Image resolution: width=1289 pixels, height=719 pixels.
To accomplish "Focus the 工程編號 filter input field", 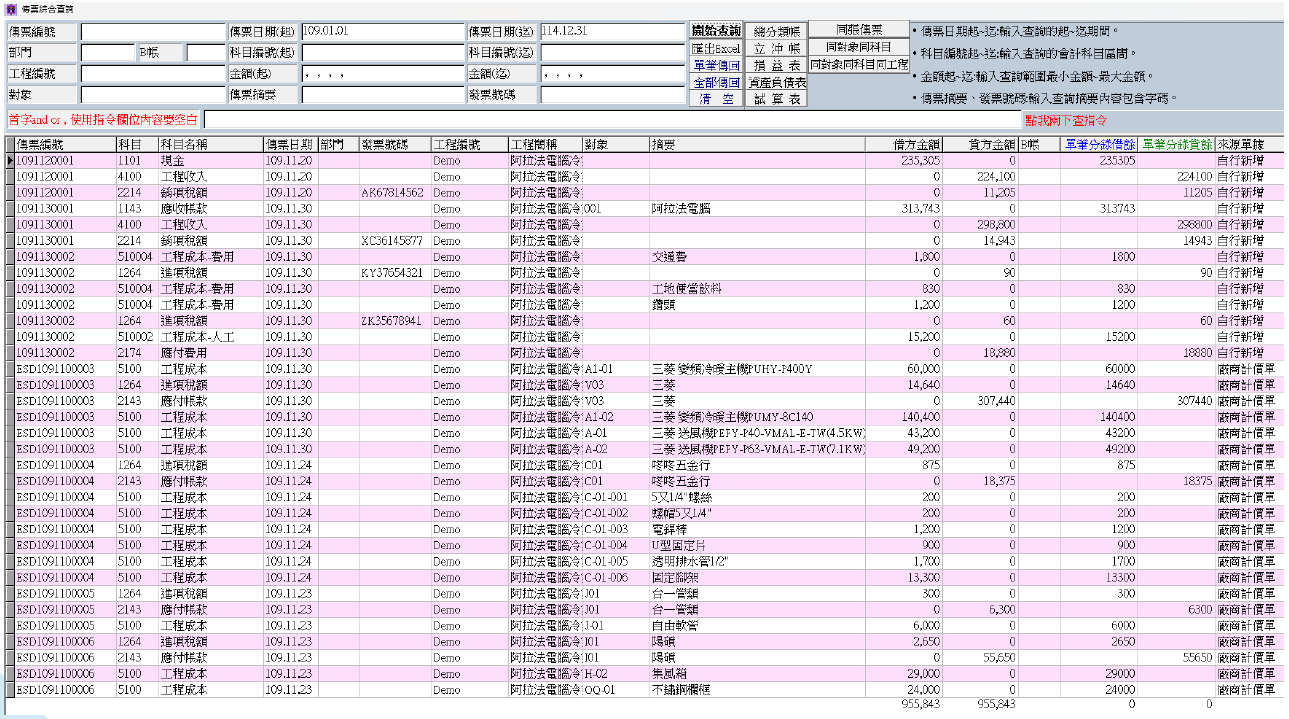I will click(x=153, y=74).
